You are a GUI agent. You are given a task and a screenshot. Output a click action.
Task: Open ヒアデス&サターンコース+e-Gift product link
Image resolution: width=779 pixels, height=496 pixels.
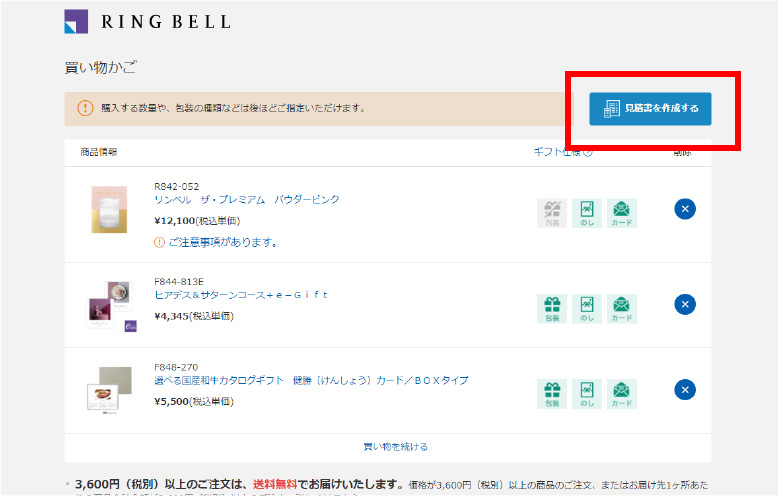[241, 295]
